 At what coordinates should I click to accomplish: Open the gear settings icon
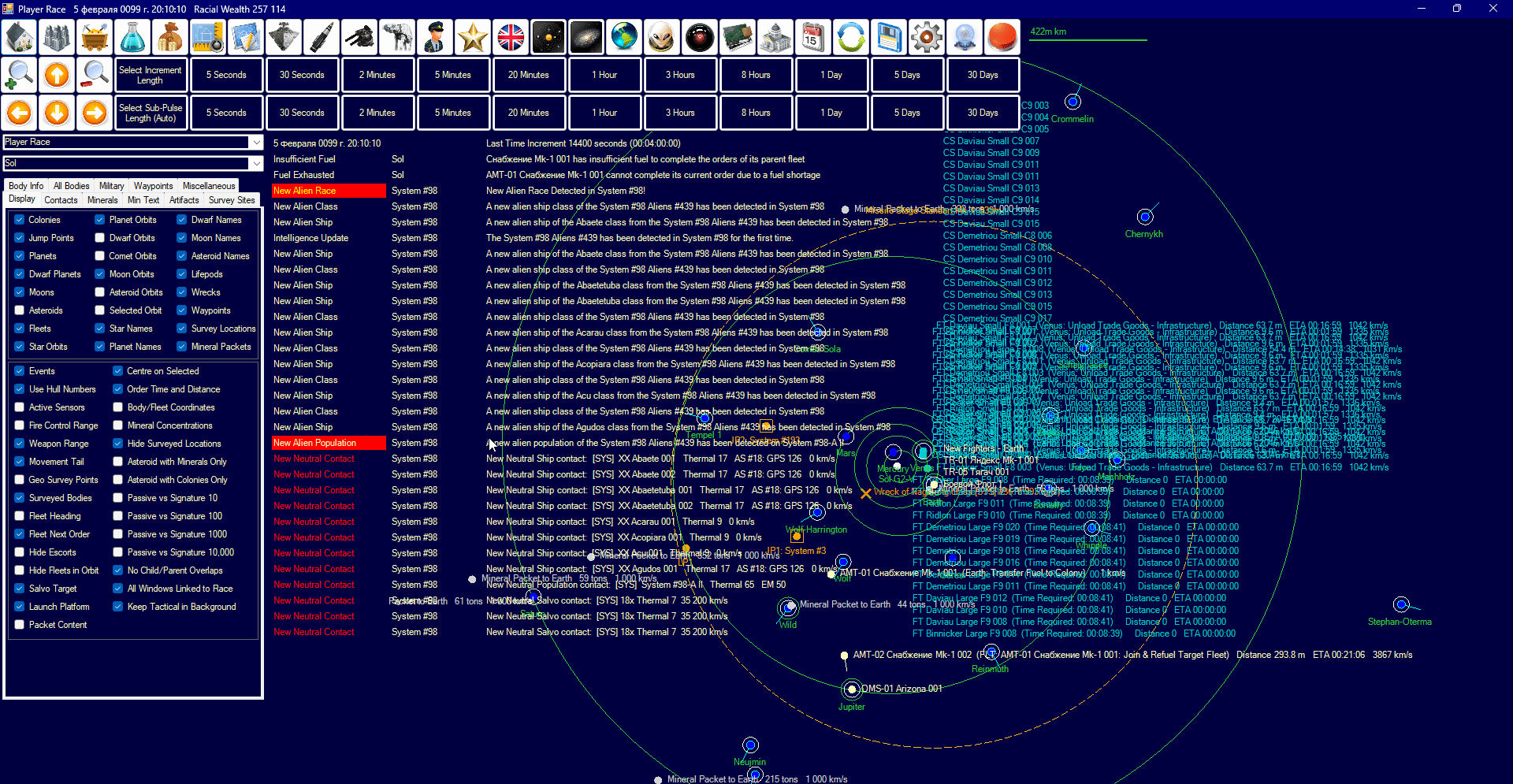coord(927,37)
